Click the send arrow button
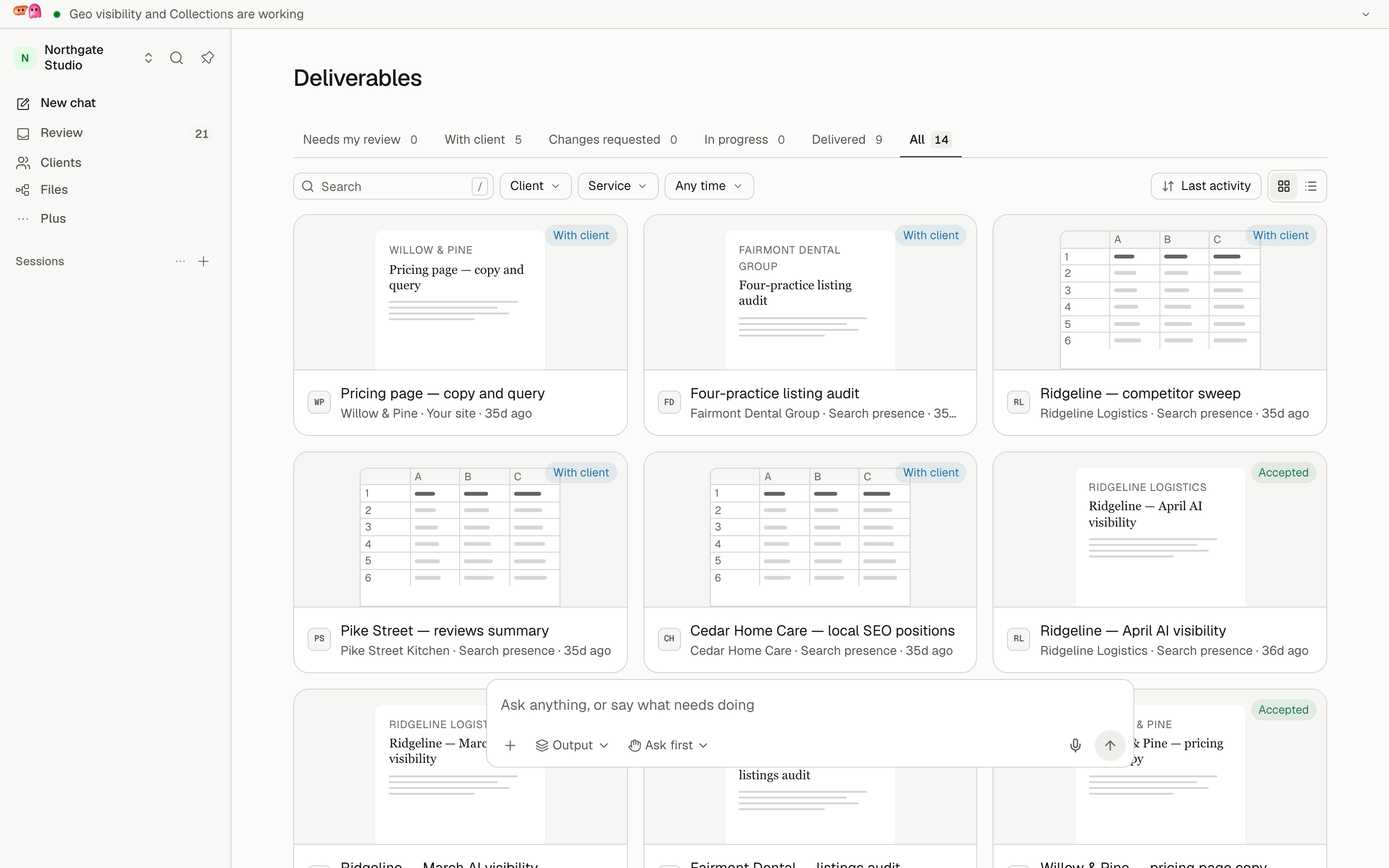Image resolution: width=1389 pixels, height=868 pixels. pos(1109,746)
